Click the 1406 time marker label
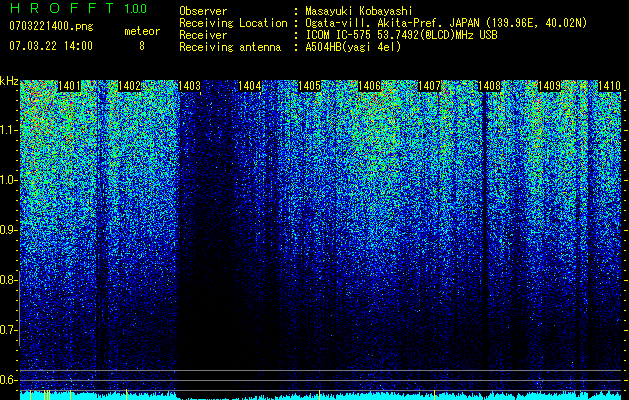Screen dimensions: 629x400 [x=369, y=86]
